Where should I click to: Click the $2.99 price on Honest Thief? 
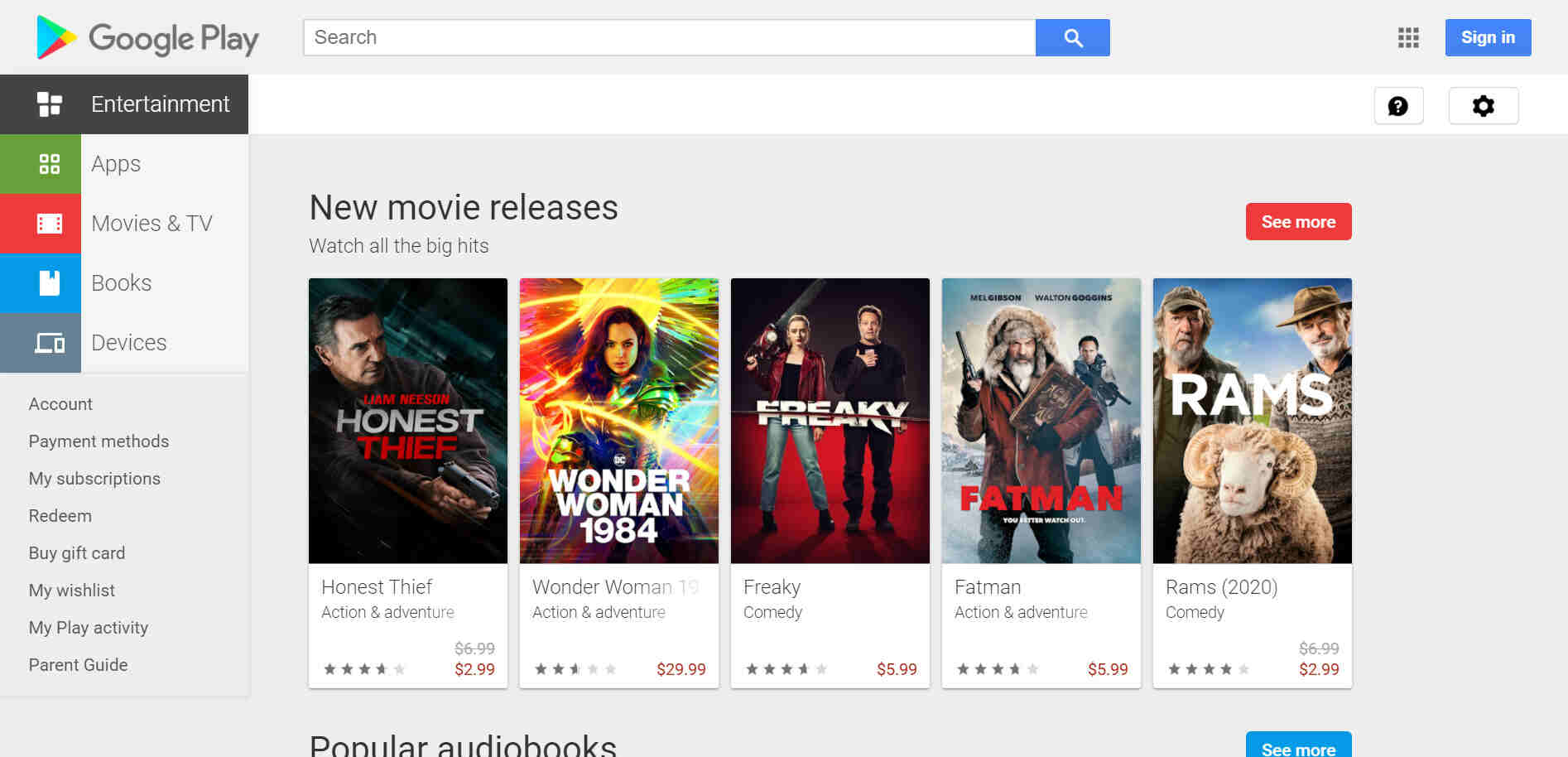474,669
